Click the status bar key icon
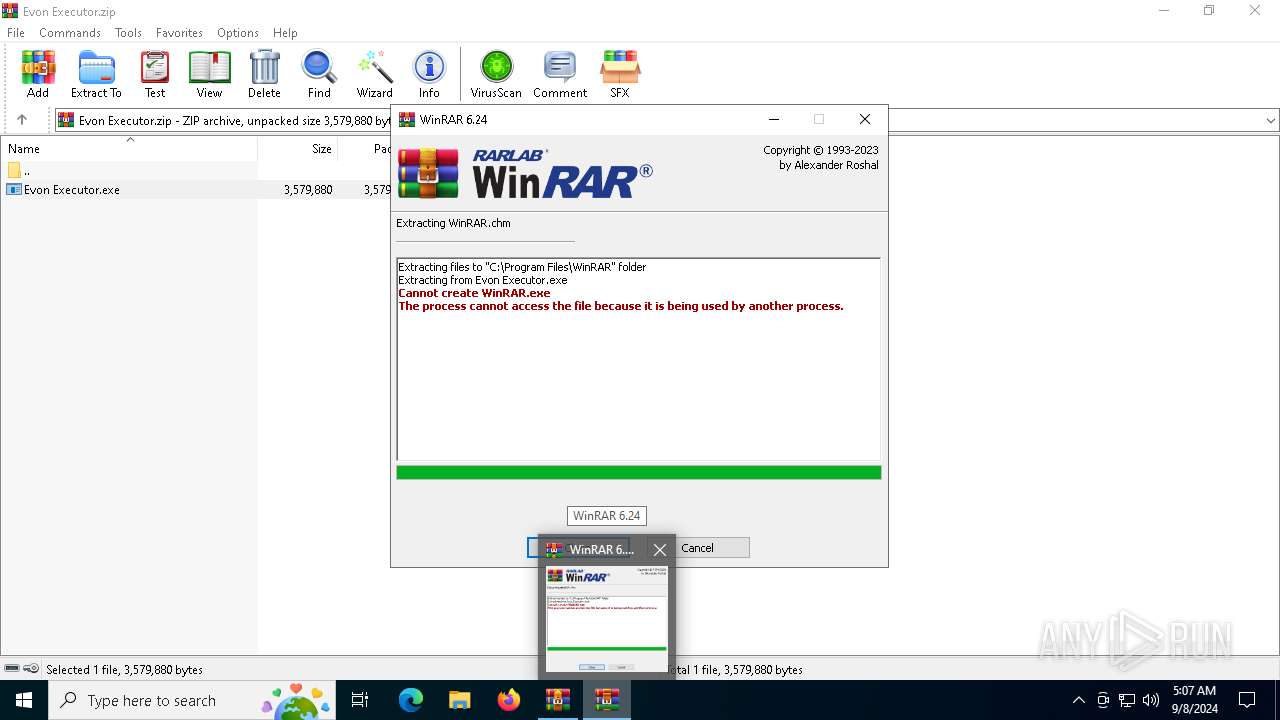This screenshot has height=720, width=1280. [x=31, y=669]
